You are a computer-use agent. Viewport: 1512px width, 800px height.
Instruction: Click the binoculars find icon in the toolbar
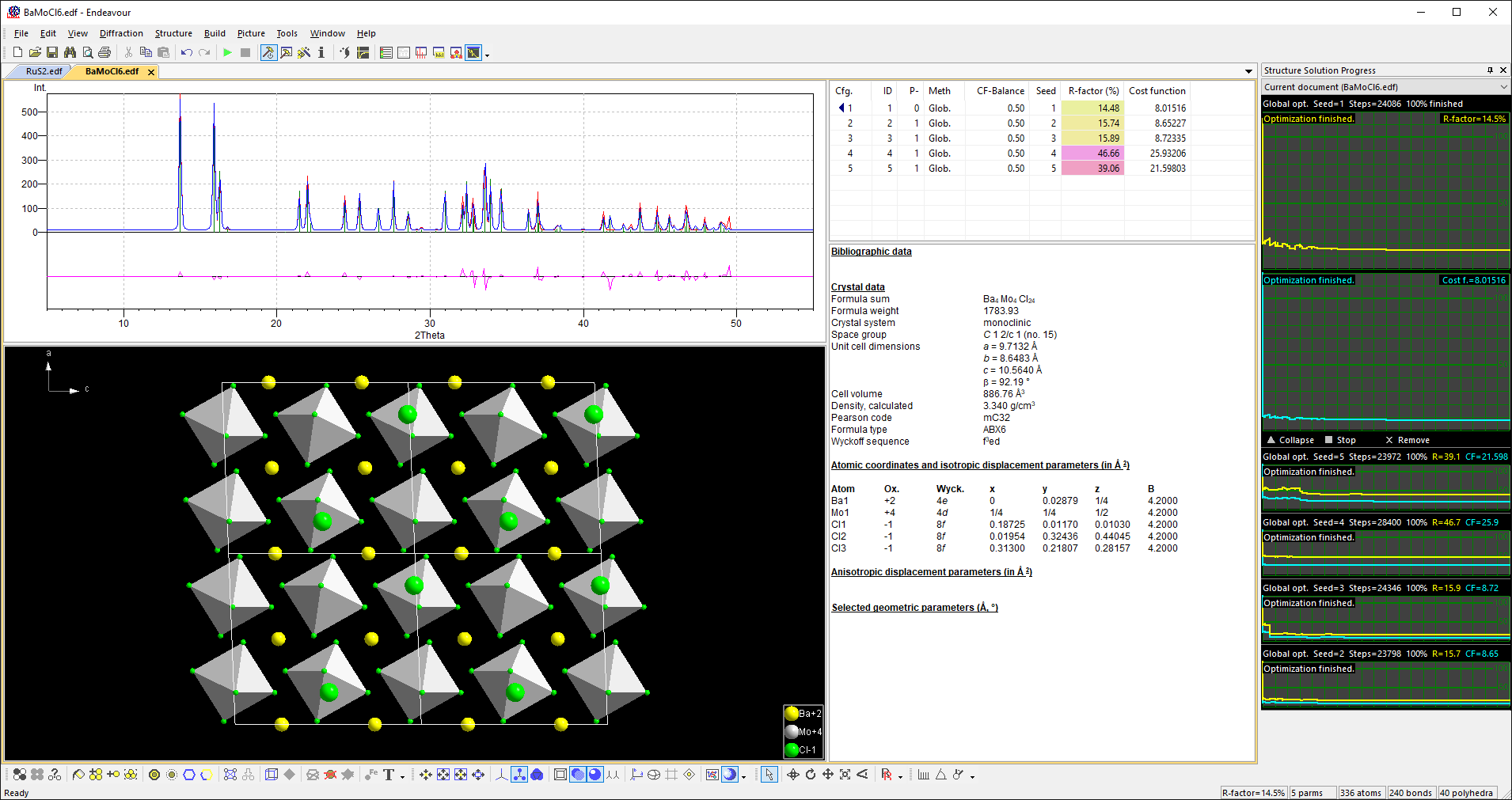(70, 53)
